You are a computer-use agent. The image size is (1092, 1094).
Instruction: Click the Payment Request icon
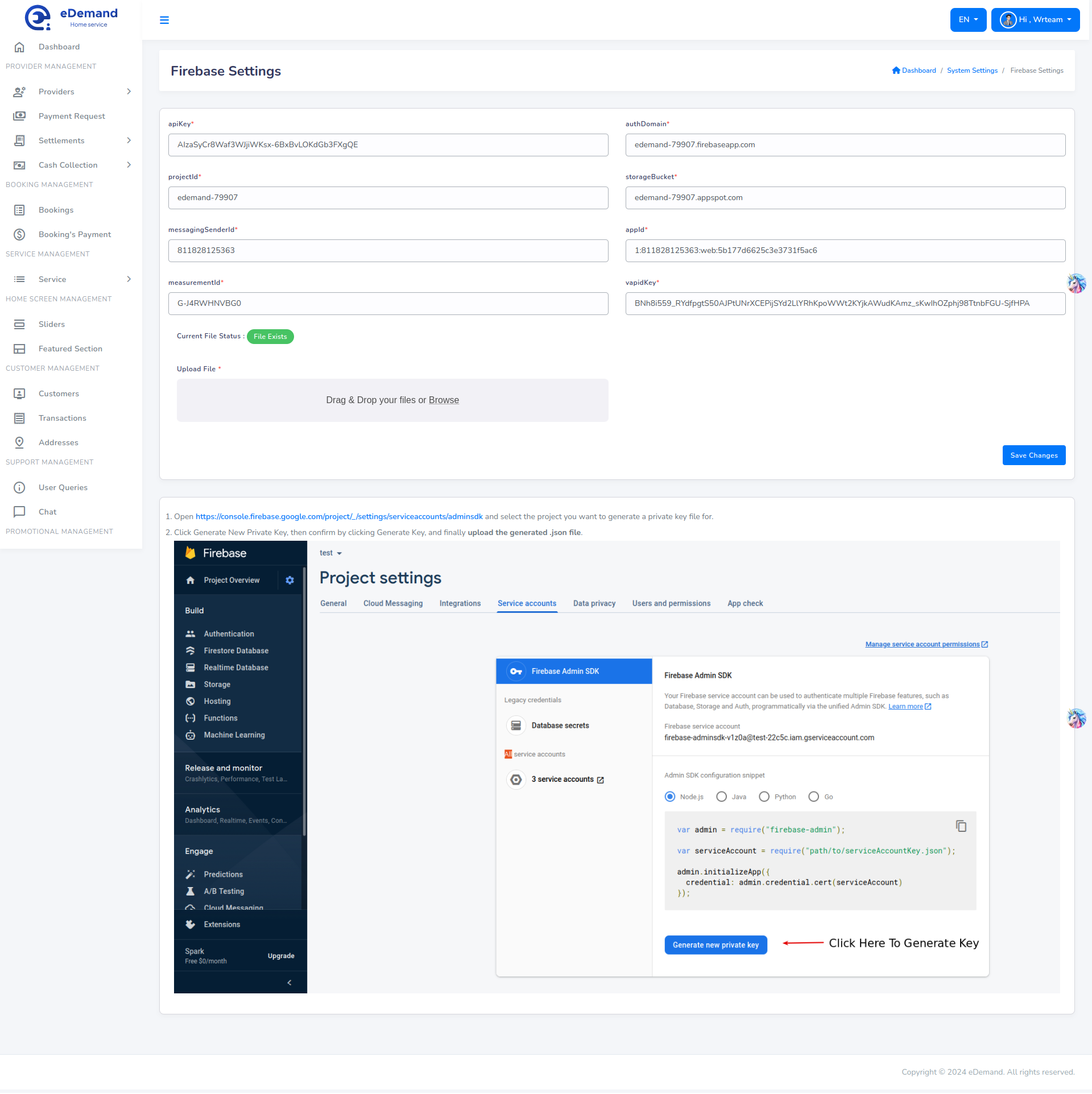19,117
